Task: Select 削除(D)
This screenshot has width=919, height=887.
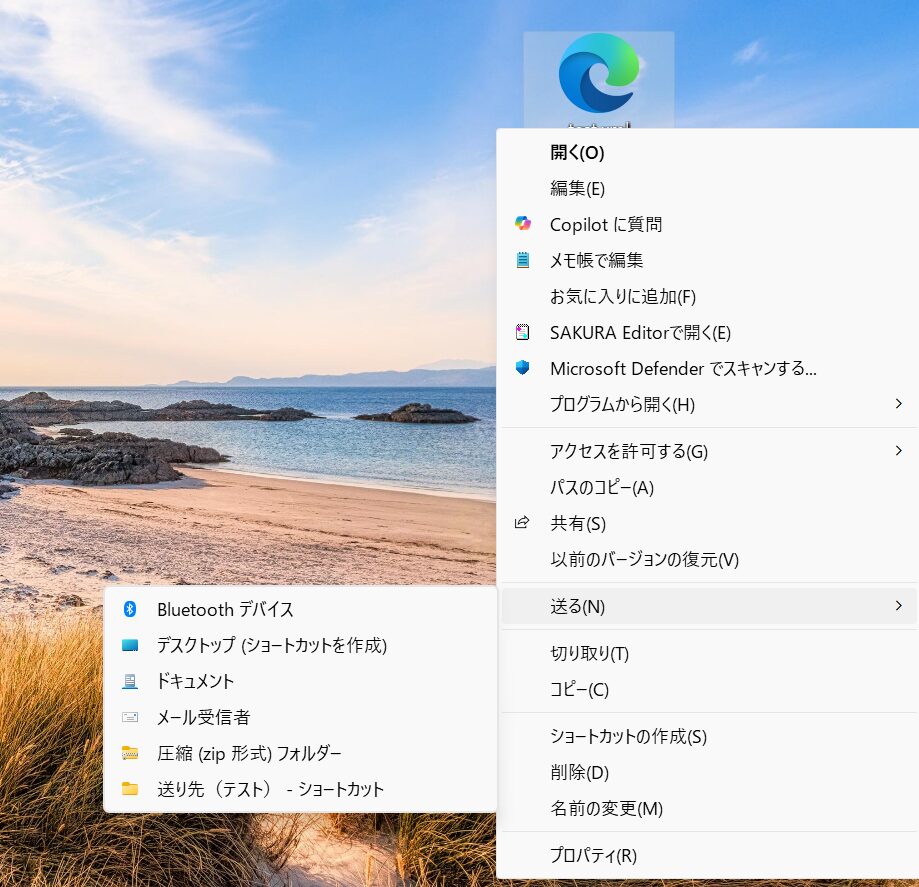Action: [x=709, y=772]
